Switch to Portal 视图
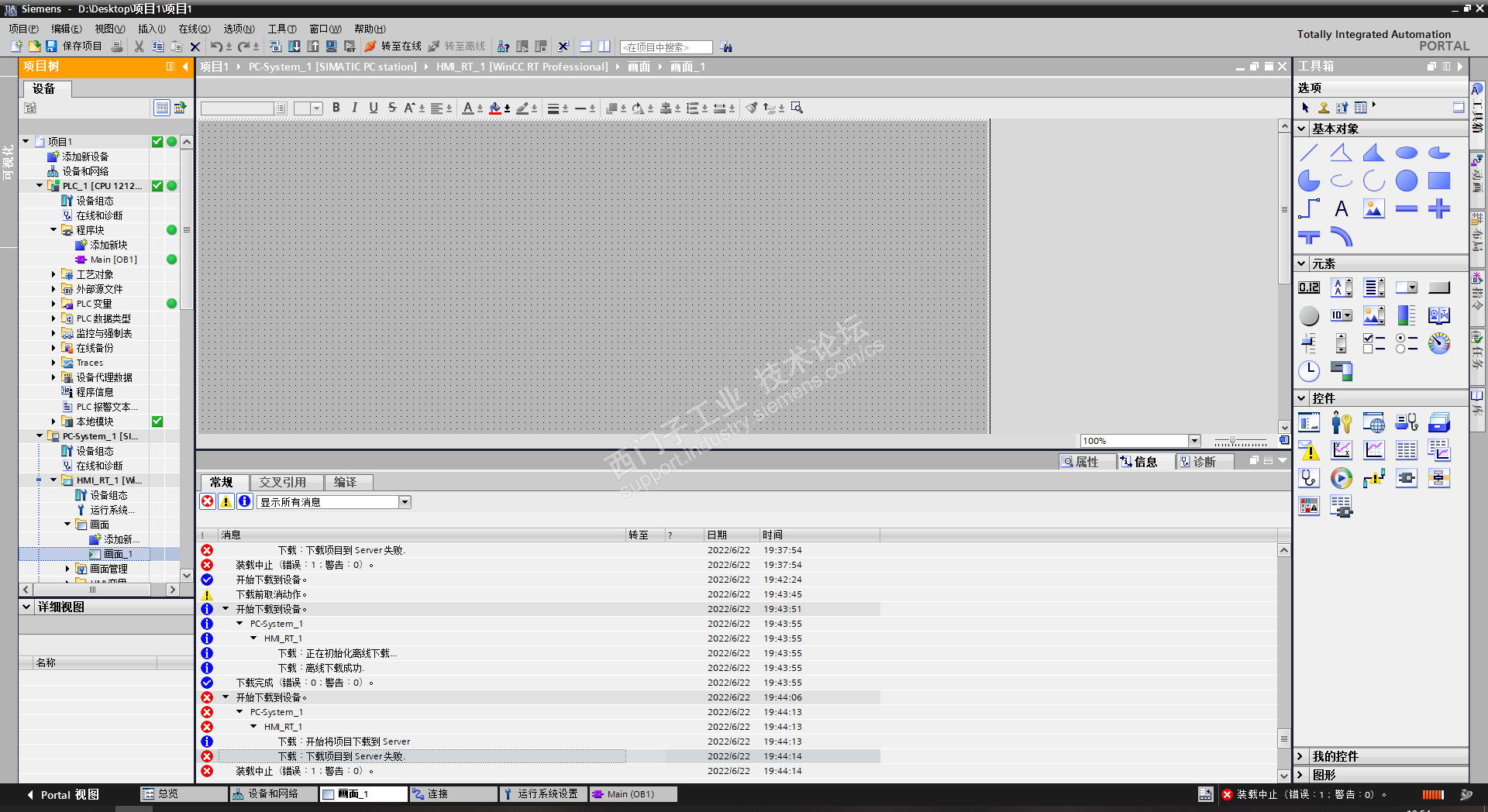Image resolution: width=1488 pixels, height=812 pixels. coord(63,794)
